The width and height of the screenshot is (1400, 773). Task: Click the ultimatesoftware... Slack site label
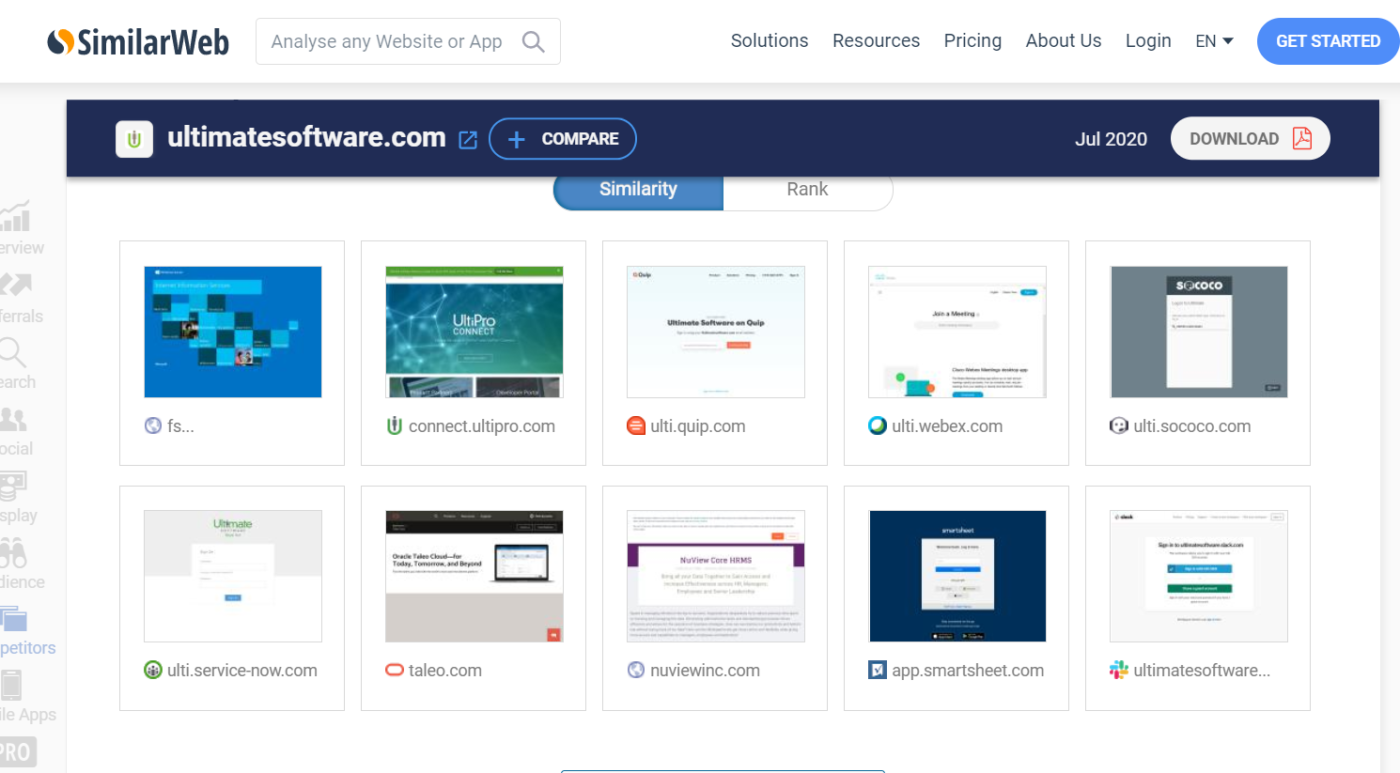[x=1202, y=670]
